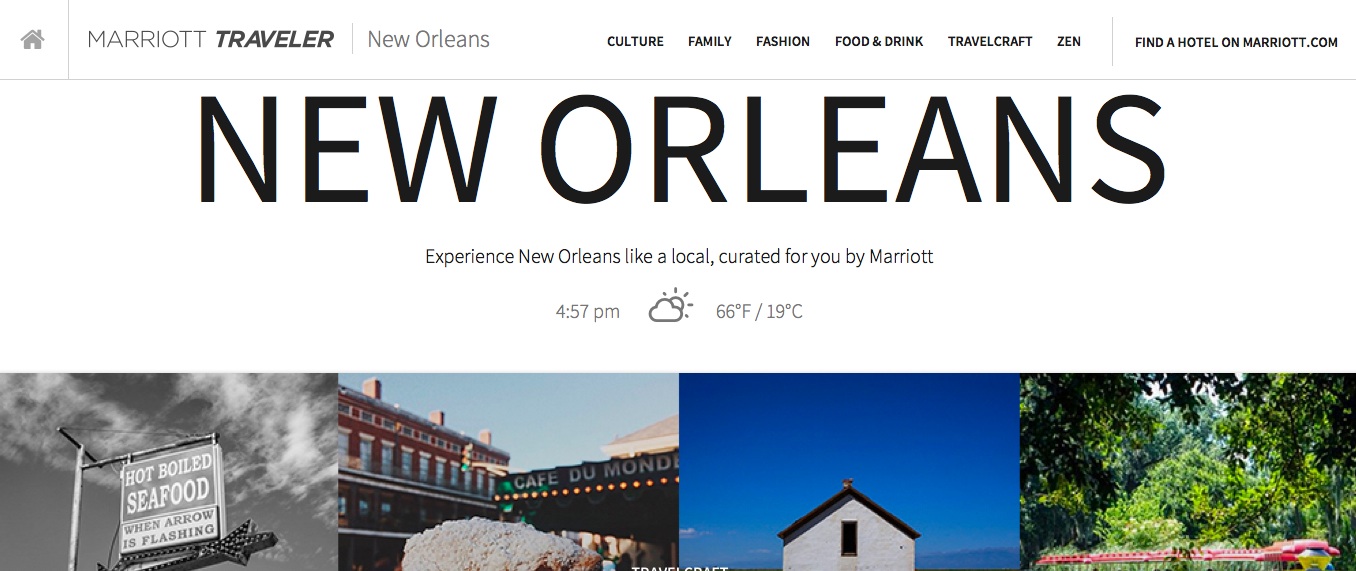Open the Hot Boiled Seafood sign photo
Viewport: 1356px width, 571px height.
pos(169,472)
